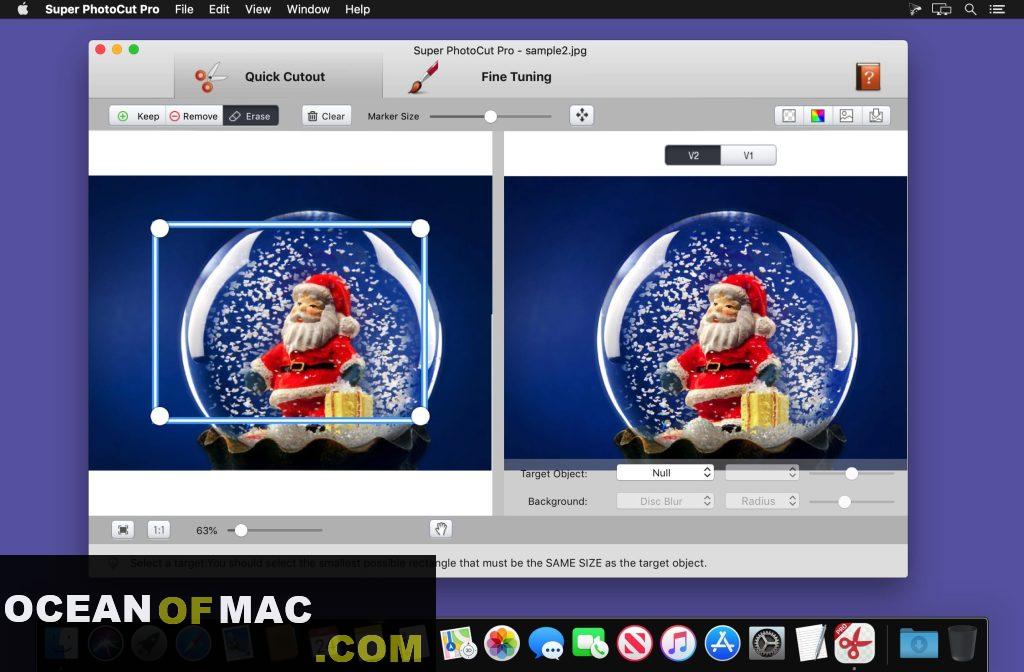
Task: Click the Marker Size slider
Action: 490,116
